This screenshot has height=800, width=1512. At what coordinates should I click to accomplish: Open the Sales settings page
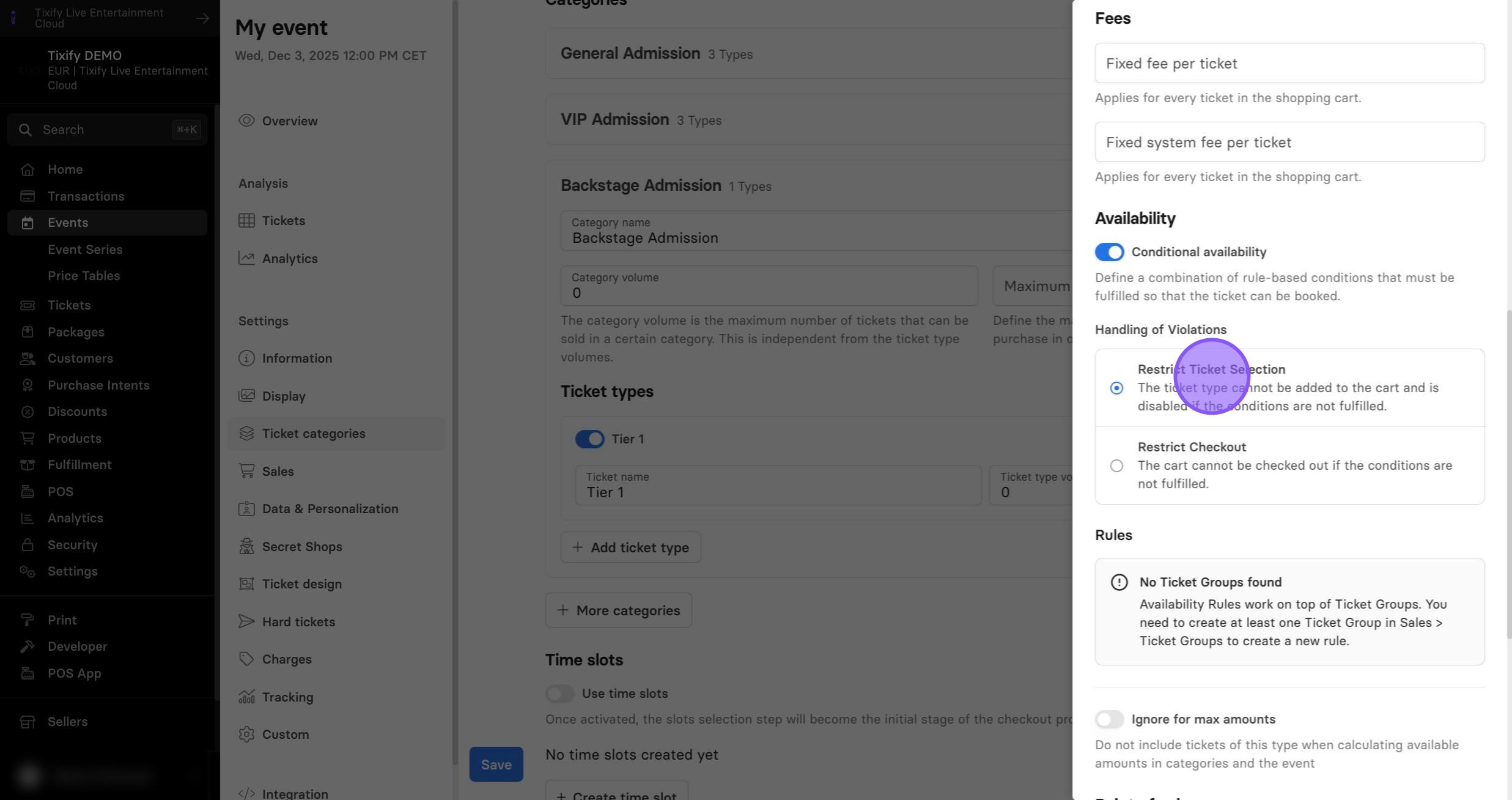pyautogui.click(x=336, y=472)
